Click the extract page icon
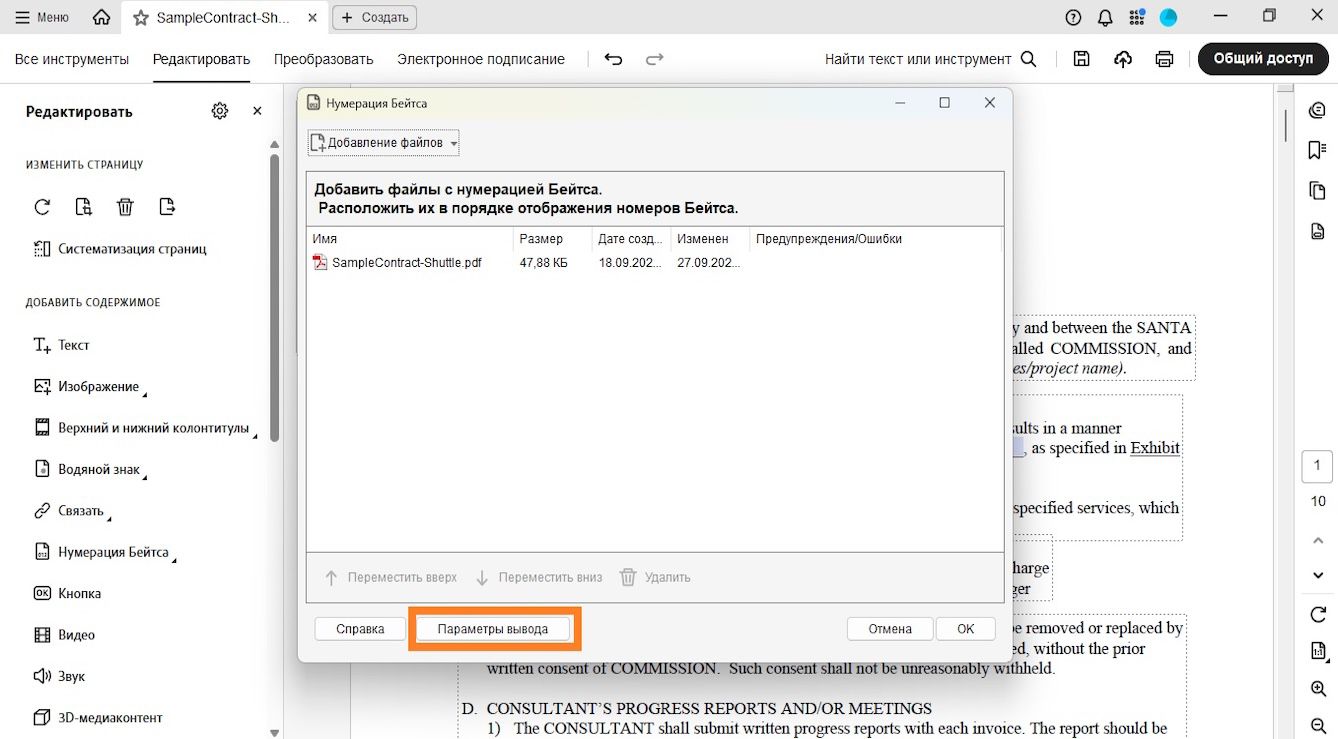 tap(84, 207)
